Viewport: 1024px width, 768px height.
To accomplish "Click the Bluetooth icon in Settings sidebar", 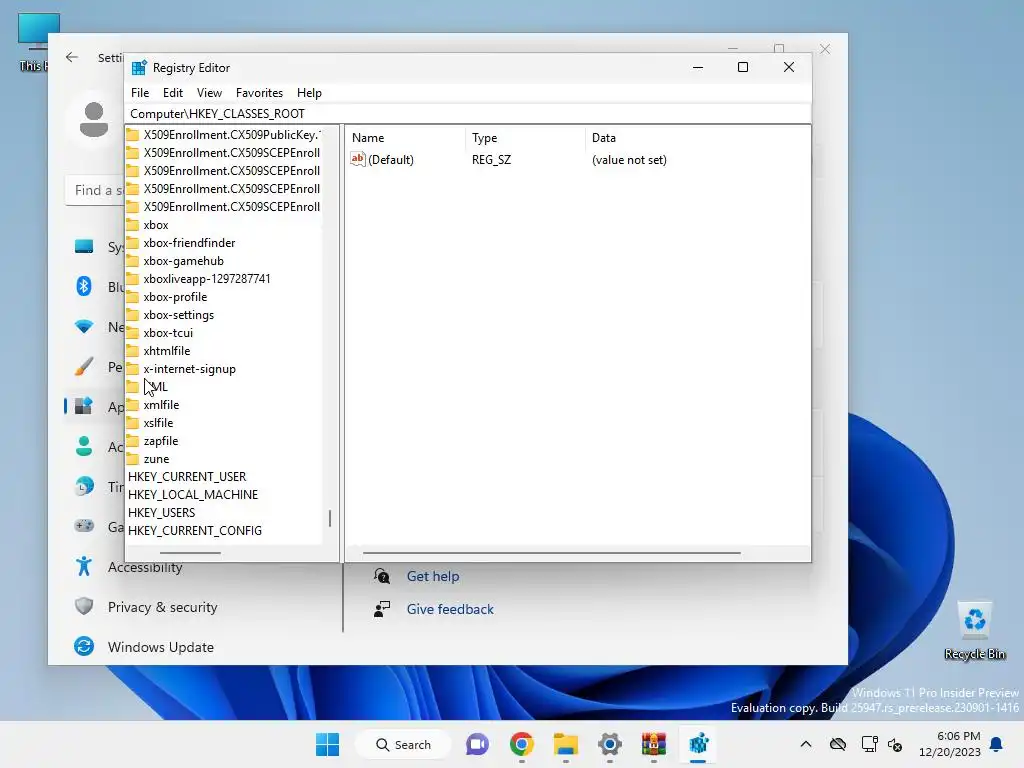I will [x=84, y=286].
